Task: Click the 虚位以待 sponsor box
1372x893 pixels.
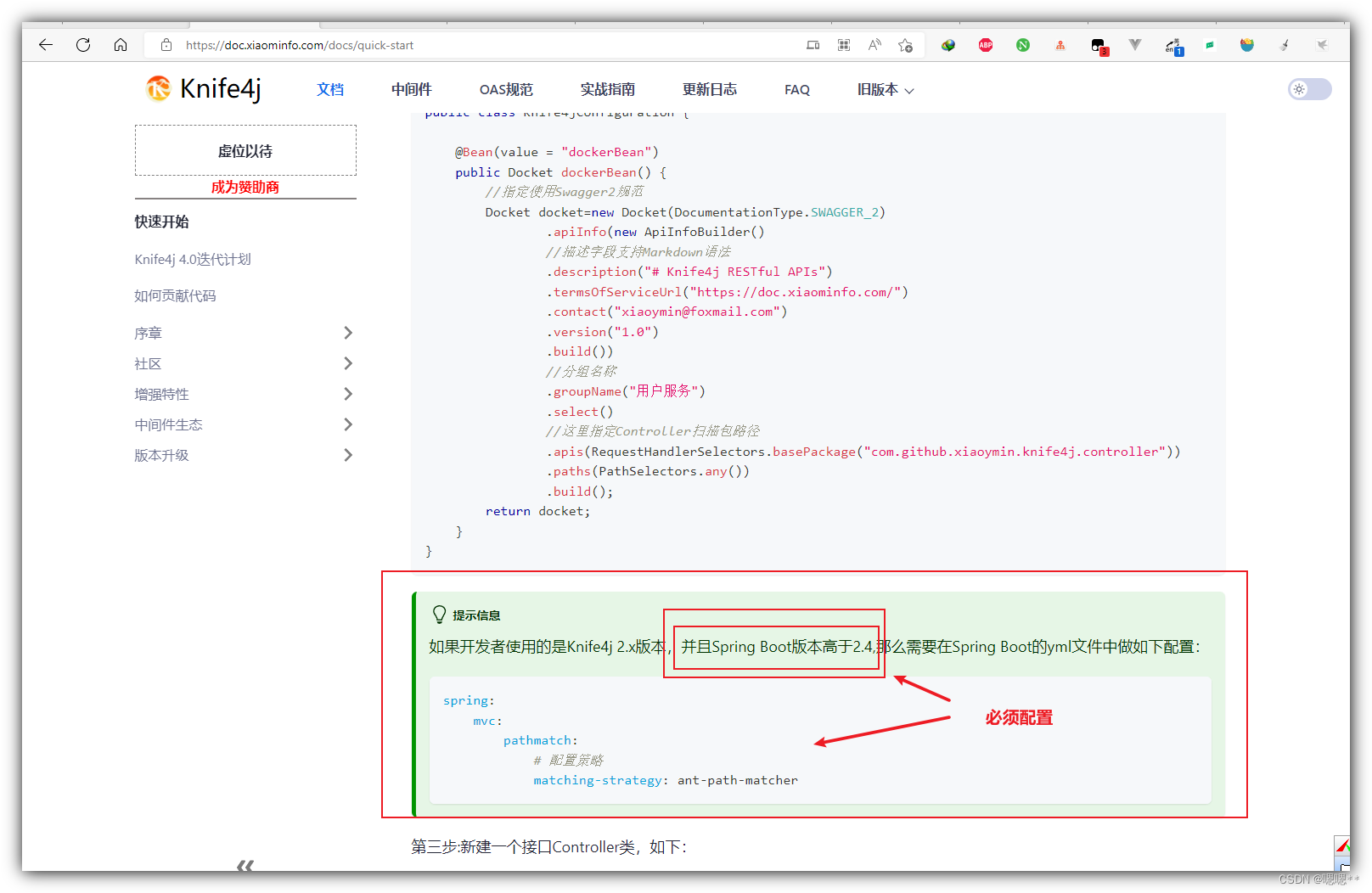Action: click(245, 150)
